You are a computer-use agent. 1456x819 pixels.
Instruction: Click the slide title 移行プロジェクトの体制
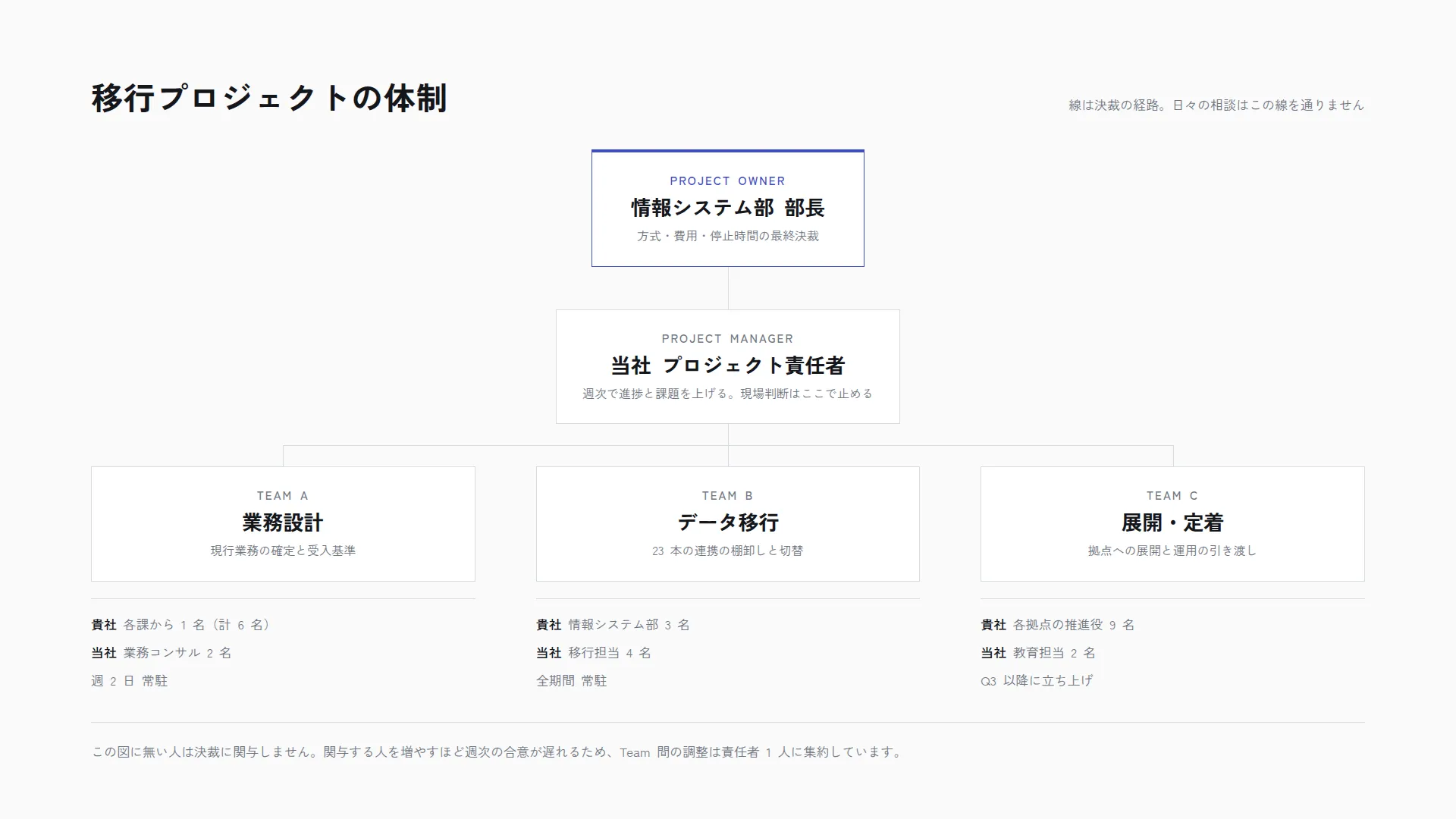tap(269, 99)
